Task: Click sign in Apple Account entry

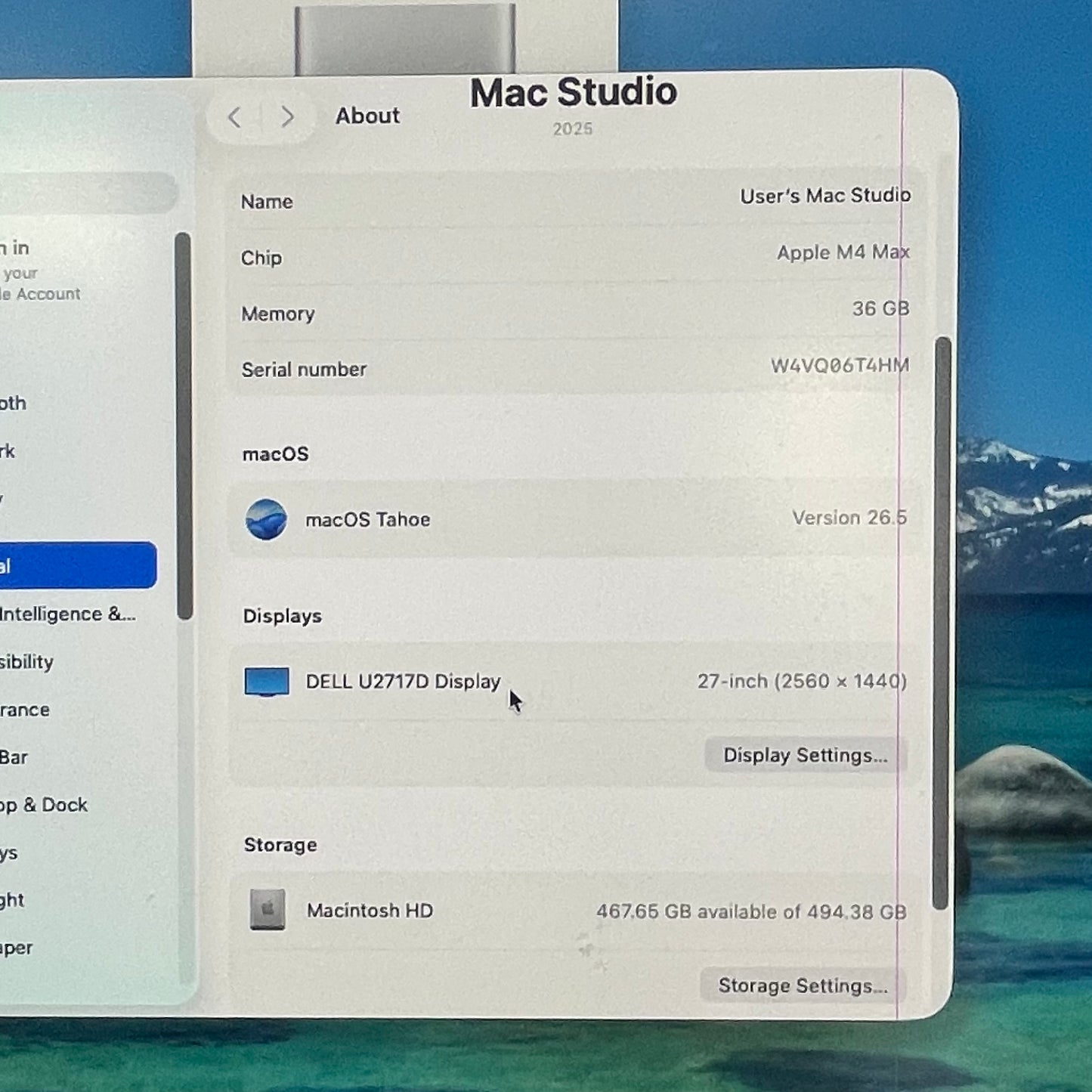Action: coord(40,271)
